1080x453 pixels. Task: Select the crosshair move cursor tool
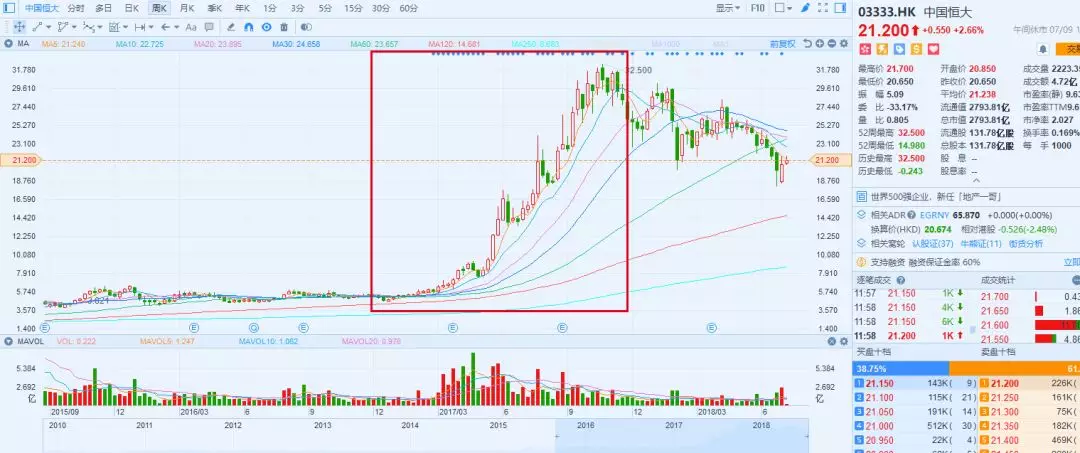(19, 27)
